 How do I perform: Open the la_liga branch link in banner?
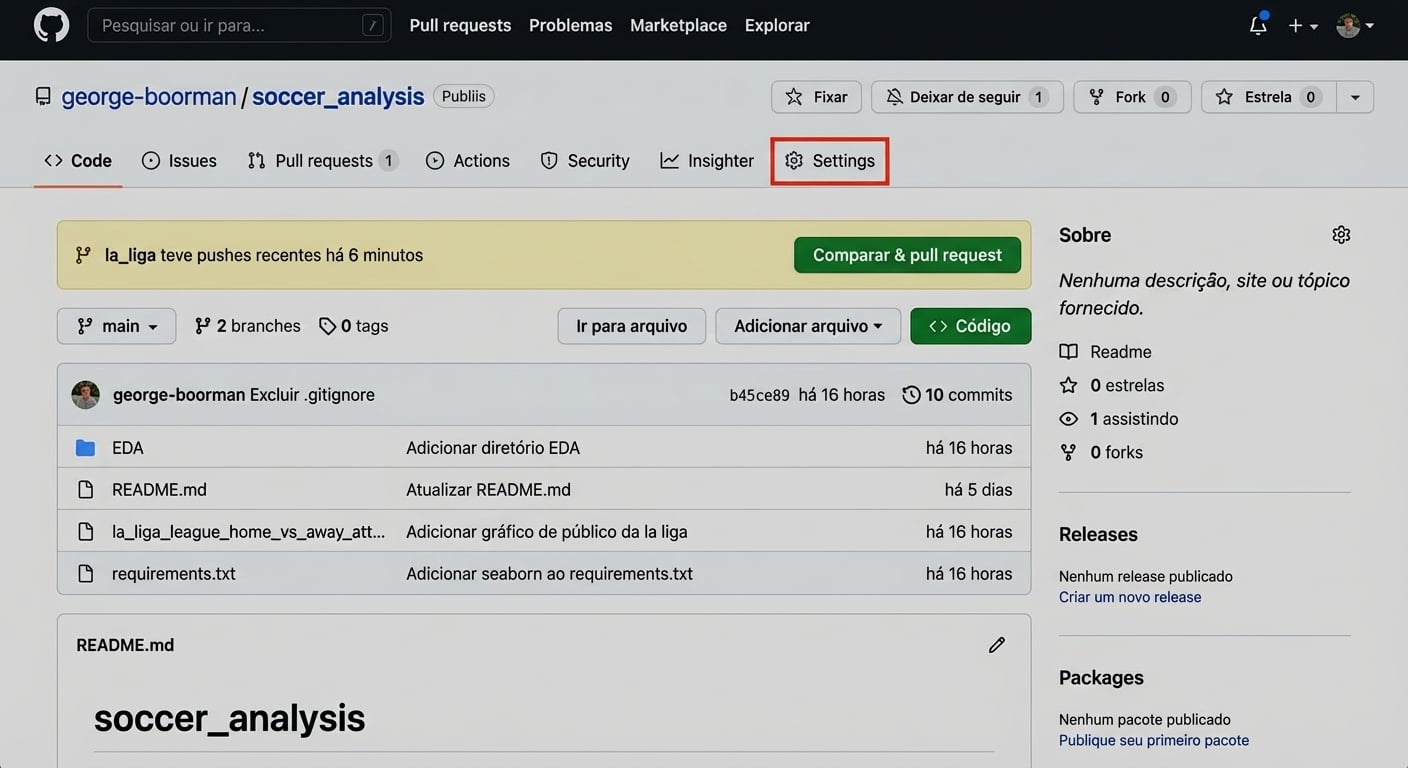pos(130,255)
